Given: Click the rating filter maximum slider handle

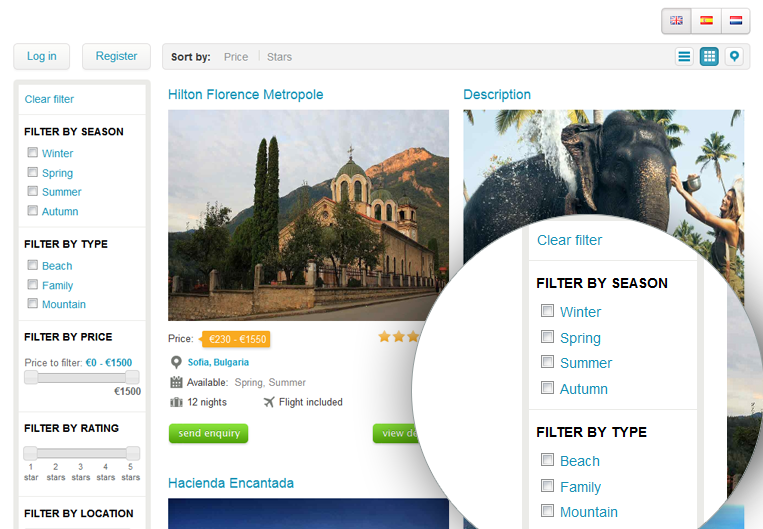Looking at the screenshot, I should pos(133,453).
